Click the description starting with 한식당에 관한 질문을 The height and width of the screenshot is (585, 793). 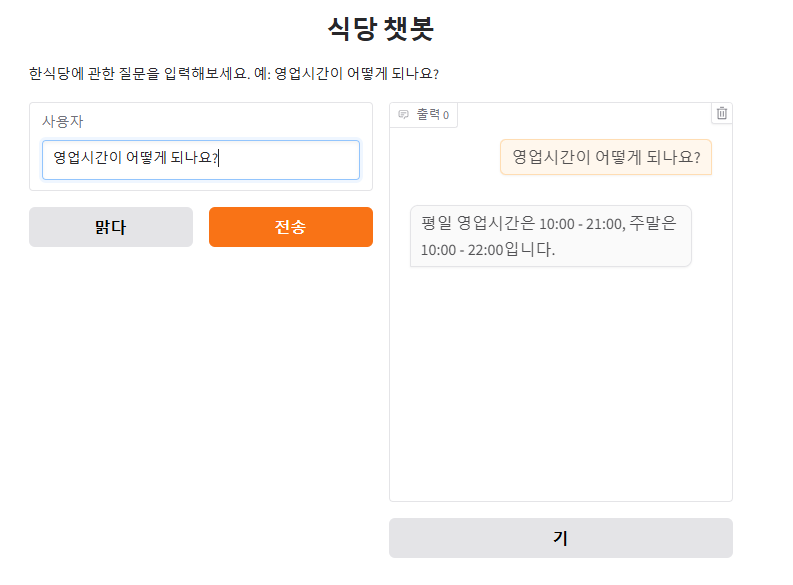(x=234, y=74)
